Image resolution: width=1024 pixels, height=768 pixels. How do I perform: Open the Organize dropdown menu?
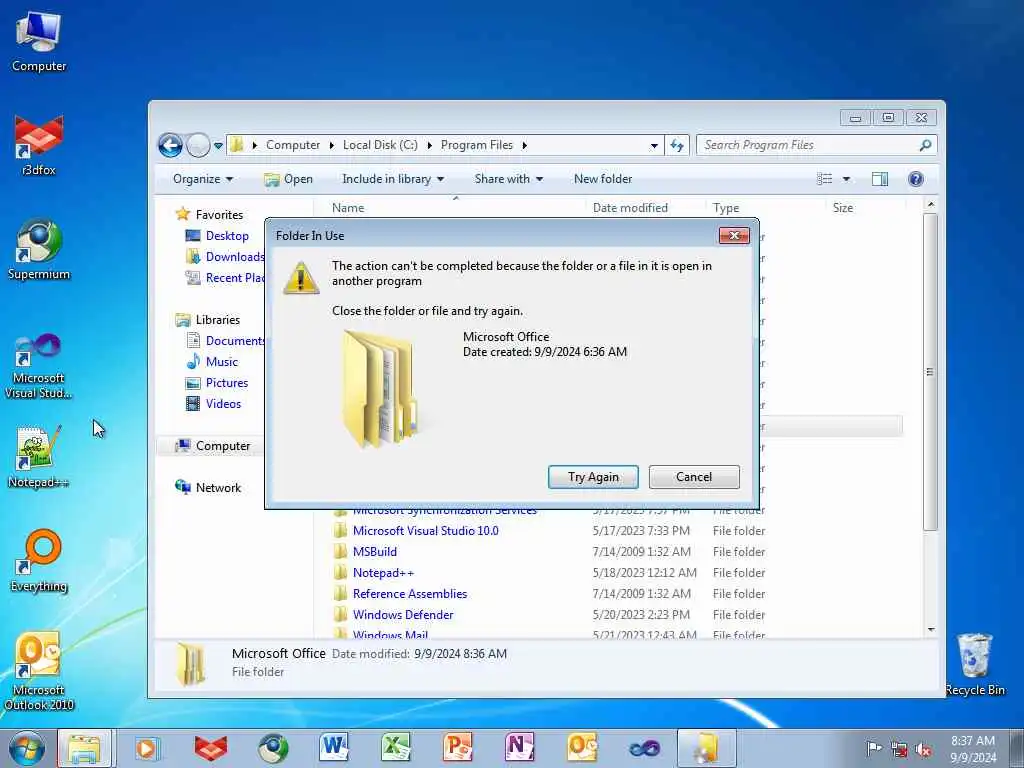tap(202, 179)
